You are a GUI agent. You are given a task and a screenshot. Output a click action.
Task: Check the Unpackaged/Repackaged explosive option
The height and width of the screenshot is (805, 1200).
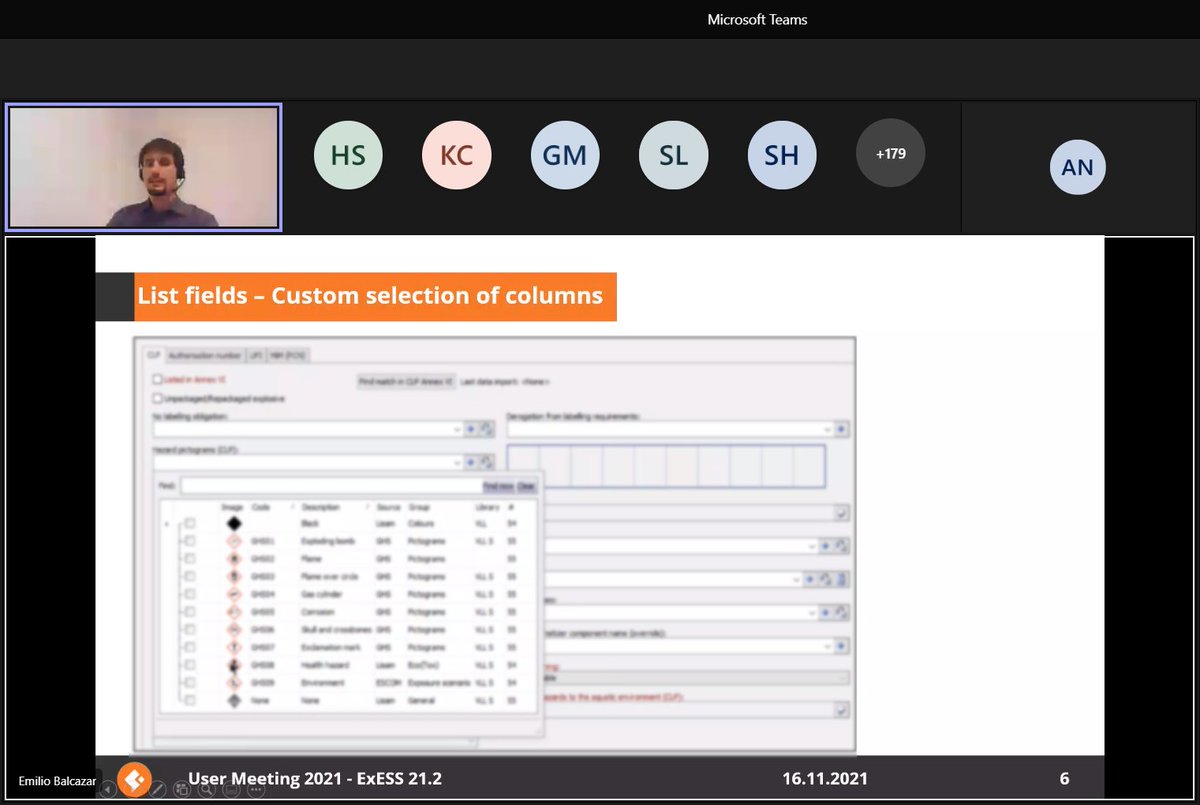click(x=158, y=398)
